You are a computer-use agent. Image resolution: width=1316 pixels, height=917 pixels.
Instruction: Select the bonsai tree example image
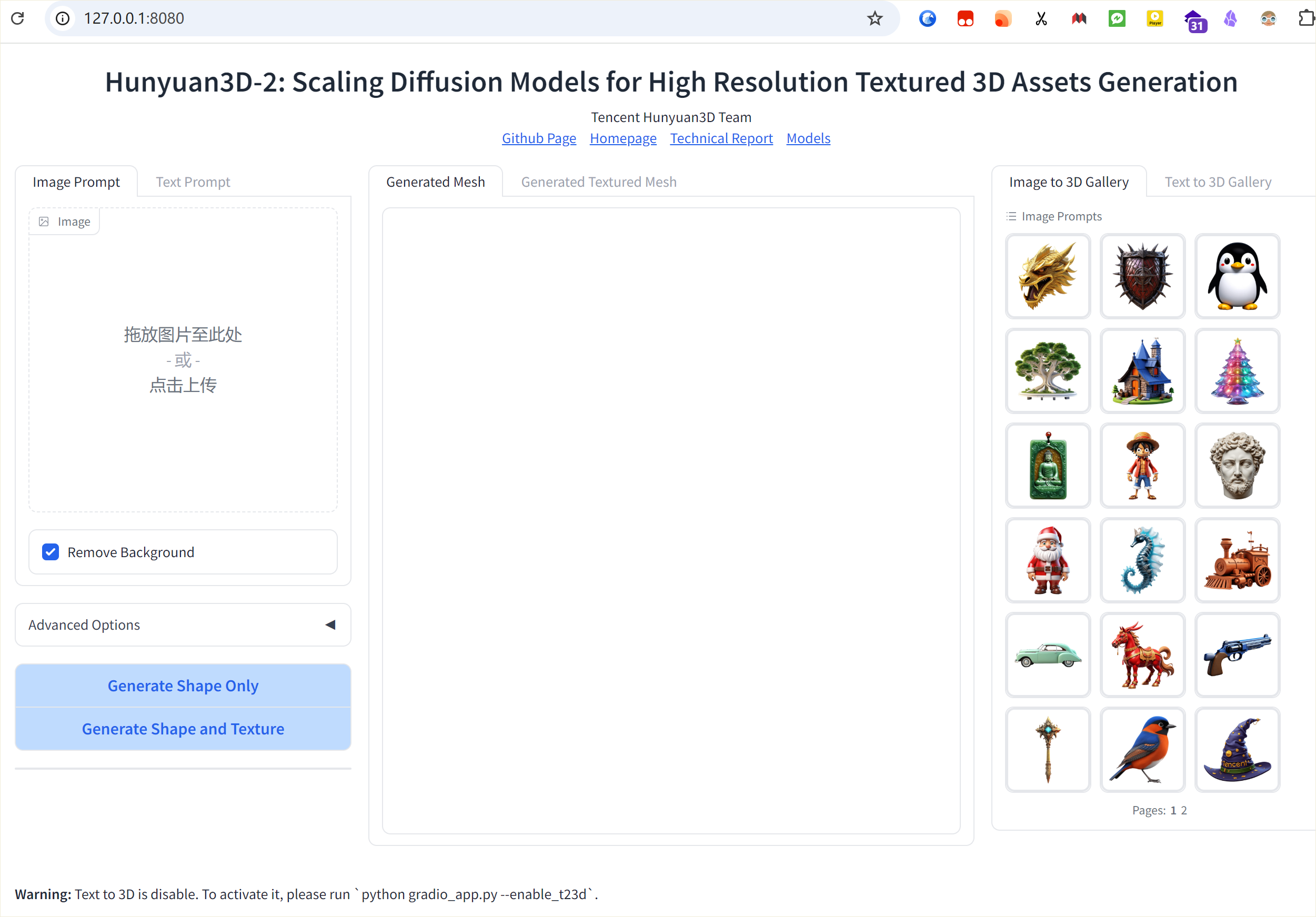[x=1047, y=370]
